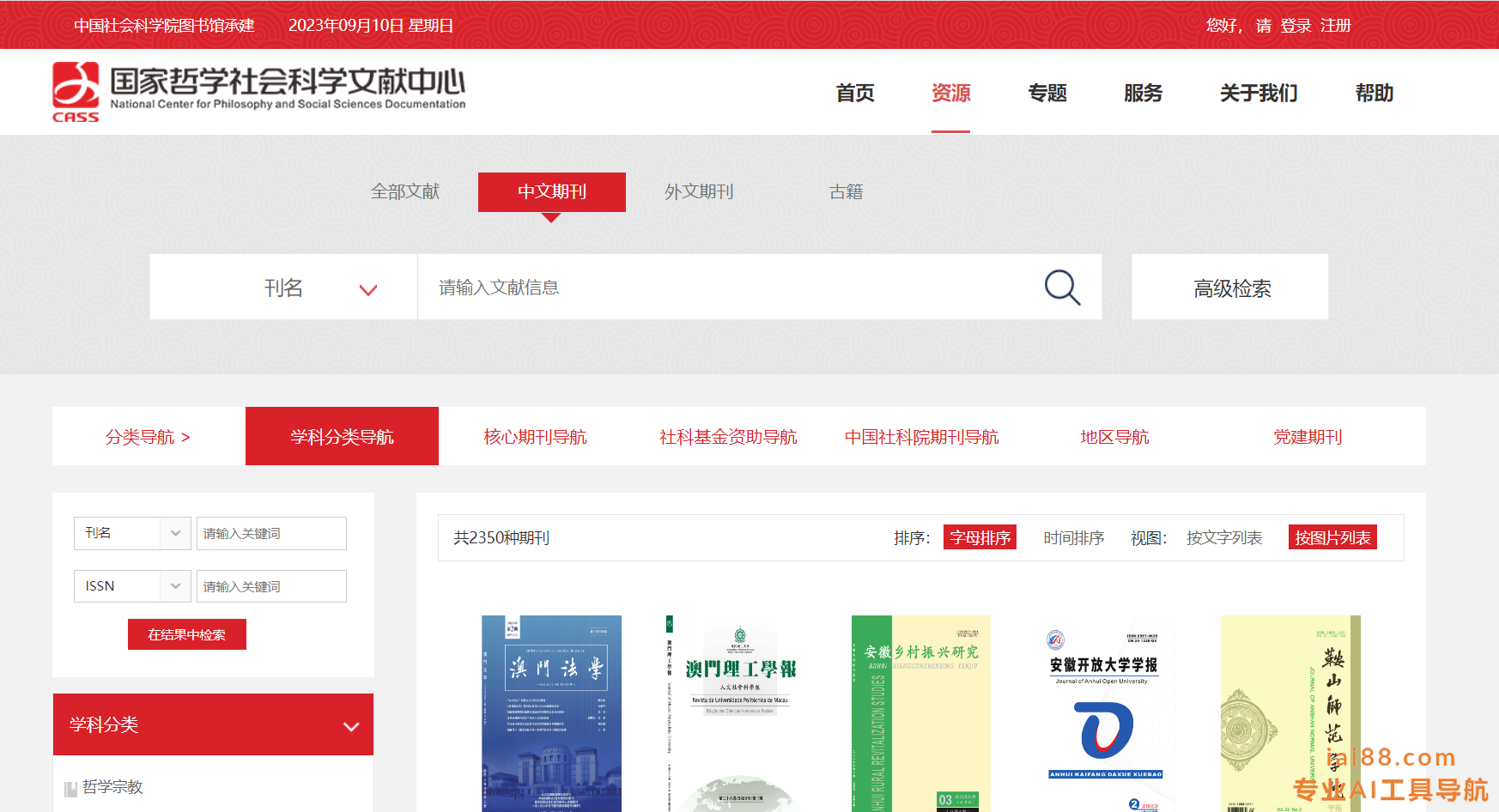Click the ISSN keyword input field

[271, 586]
